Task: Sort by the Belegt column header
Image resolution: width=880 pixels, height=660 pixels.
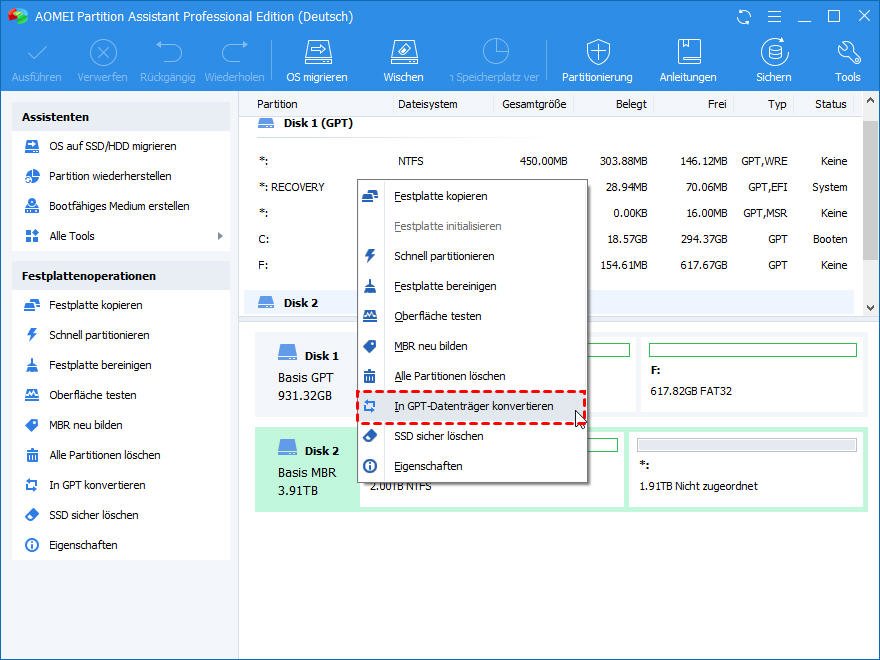Action: (631, 104)
